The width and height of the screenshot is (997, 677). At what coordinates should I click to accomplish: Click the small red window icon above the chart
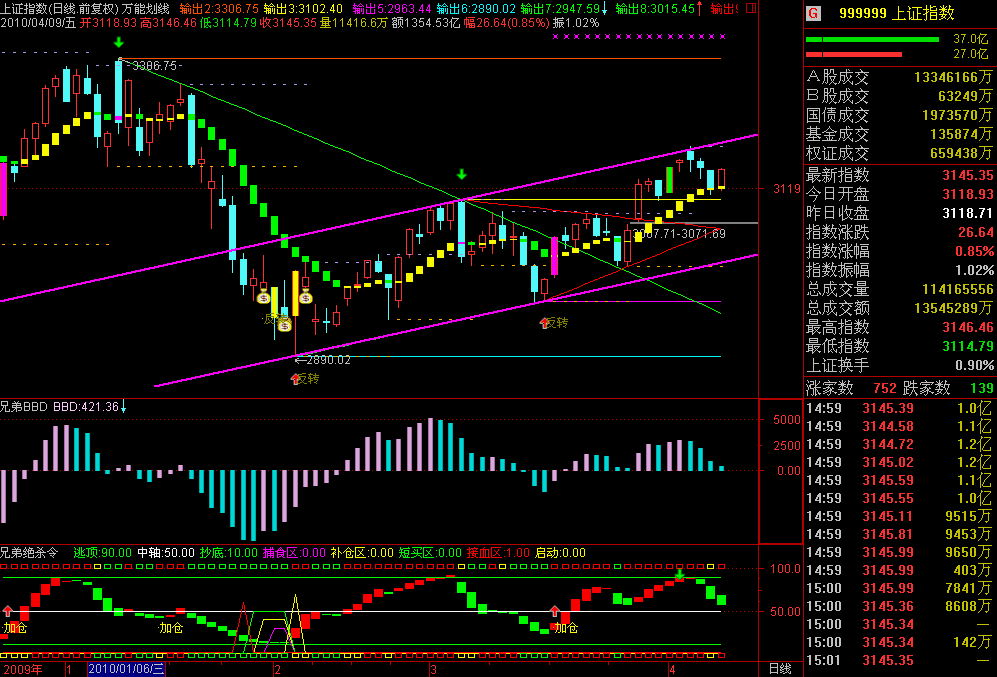pyautogui.click(x=751, y=8)
